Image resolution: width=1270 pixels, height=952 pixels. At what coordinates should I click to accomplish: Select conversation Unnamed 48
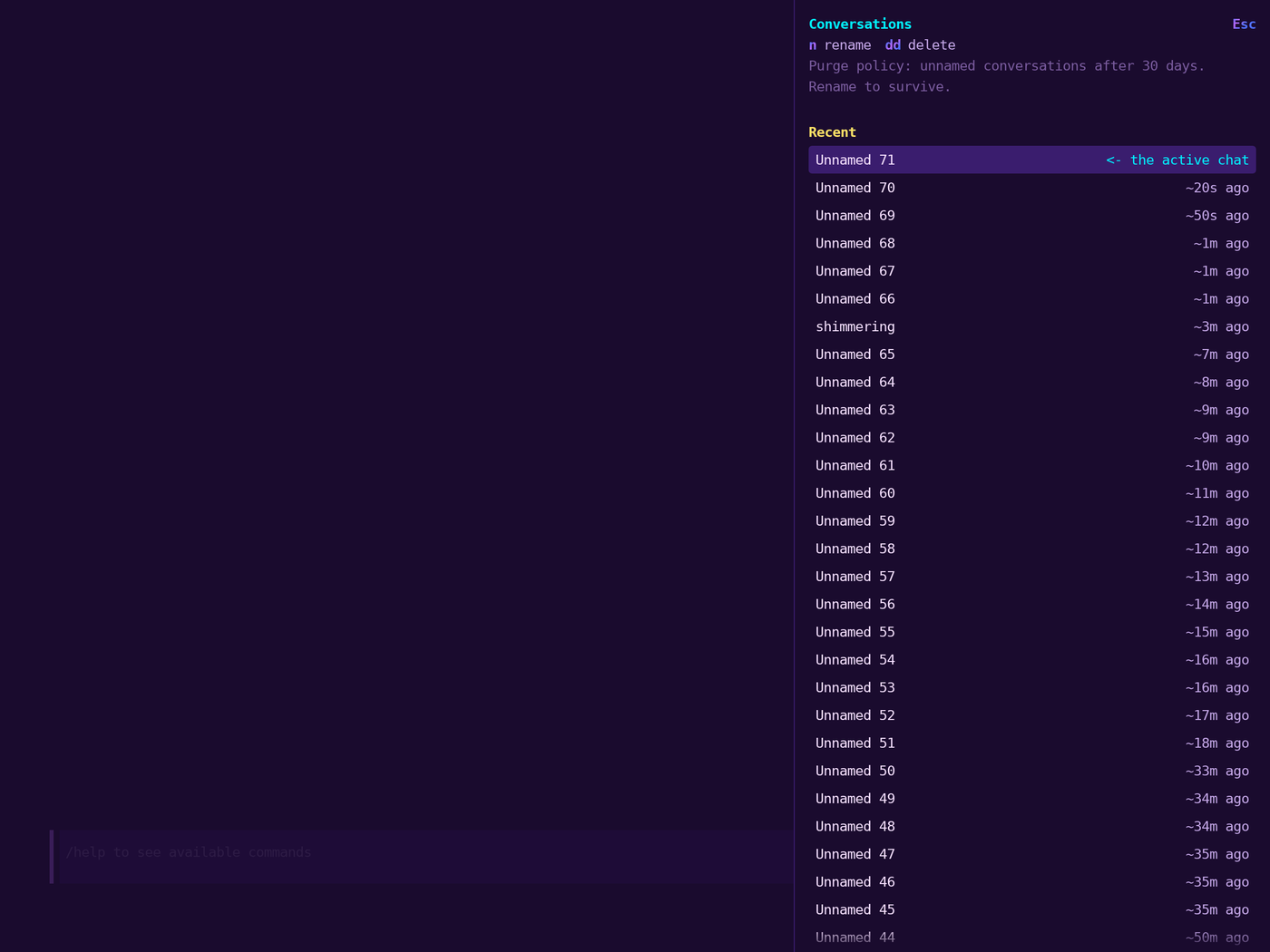click(x=1032, y=826)
